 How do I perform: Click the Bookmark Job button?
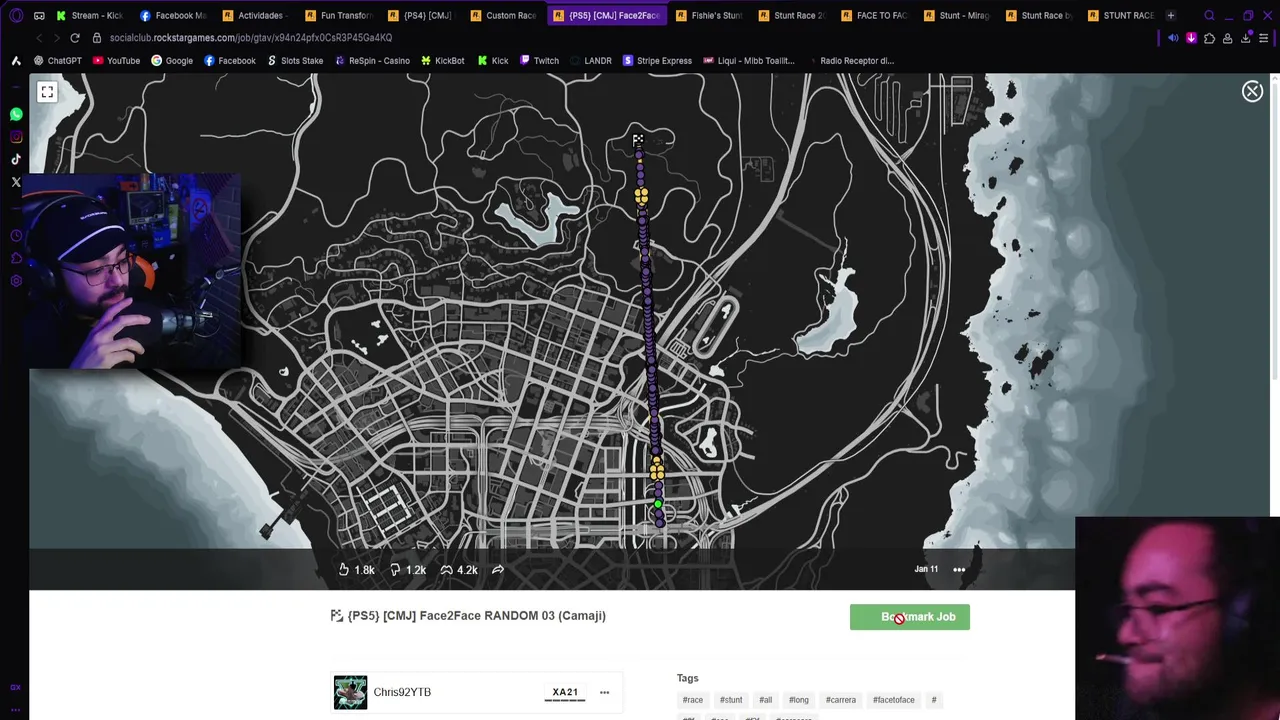pyautogui.click(x=910, y=617)
